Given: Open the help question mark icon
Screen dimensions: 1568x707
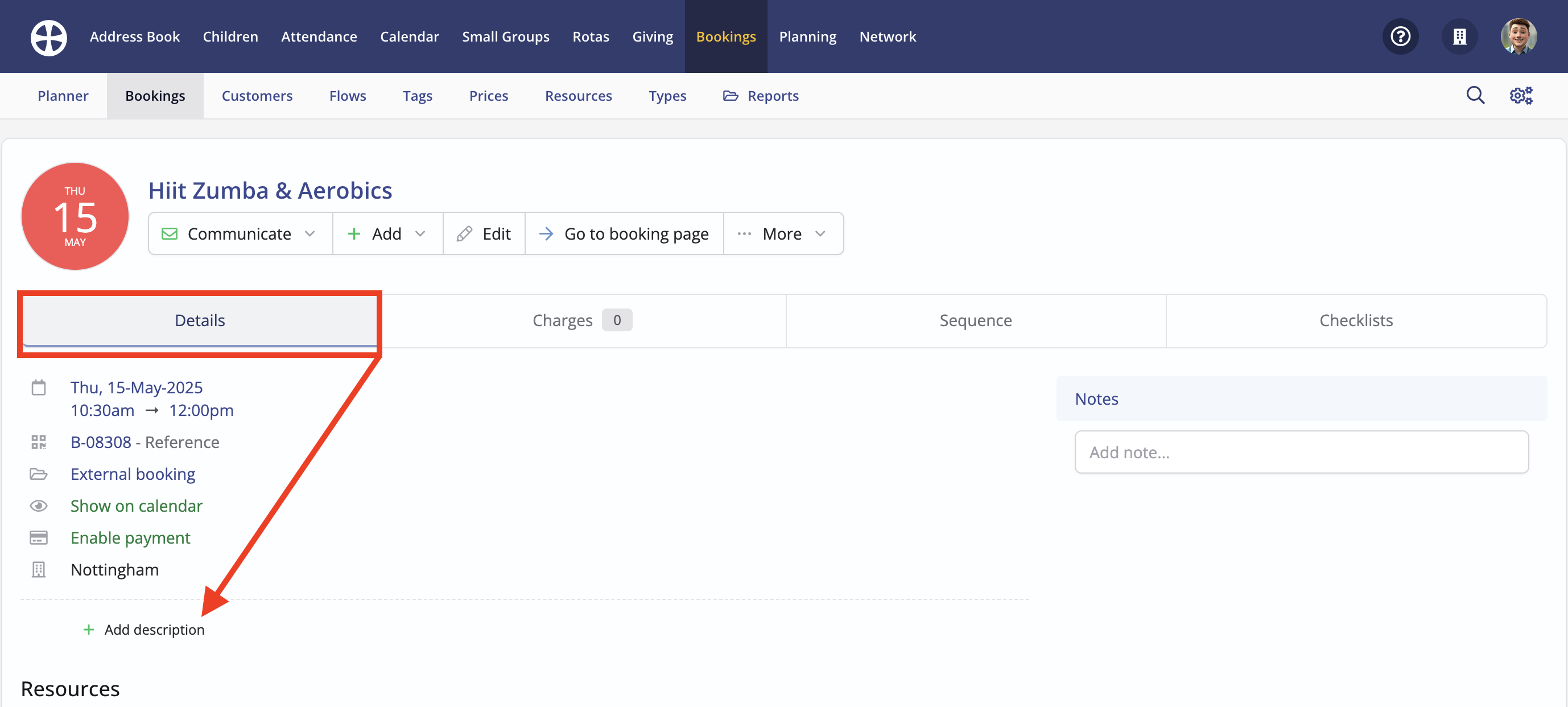Looking at the screenshot, I should (1400, 36).
